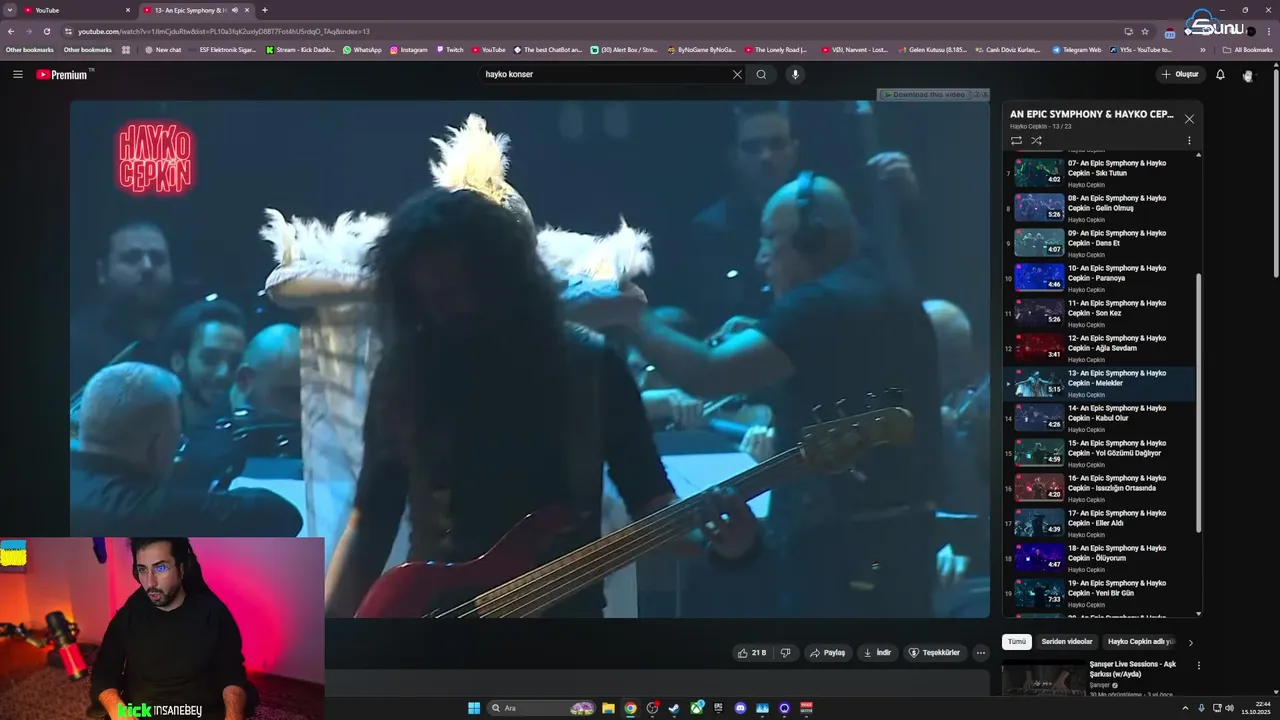Click the Oluştur create button
The width and height of the screenshot is (1280, 720).
coord(1180,74)
